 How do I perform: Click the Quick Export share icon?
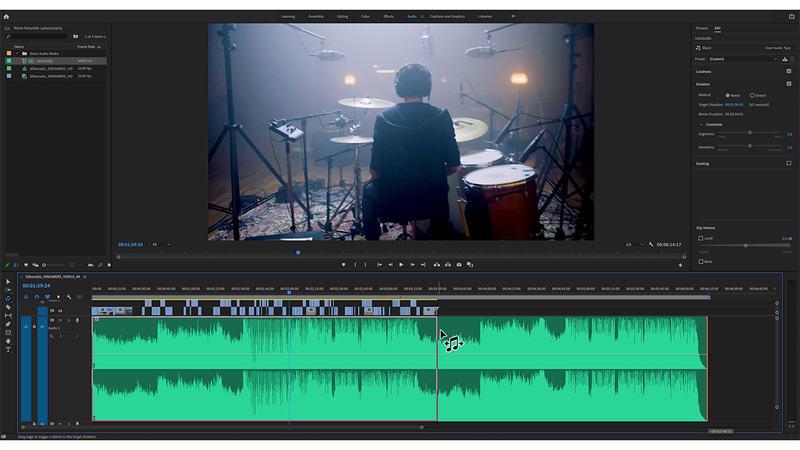pos(791,16)
